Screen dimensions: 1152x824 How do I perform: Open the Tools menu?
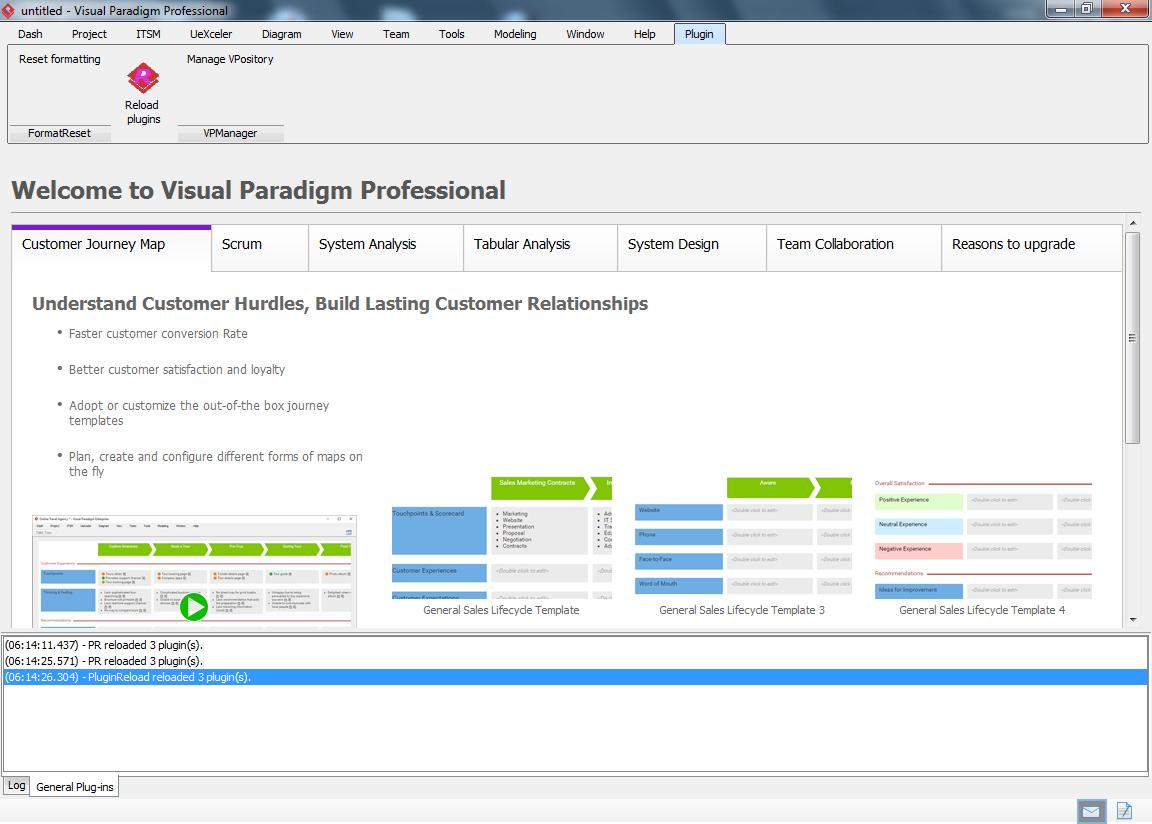tap(452, 34)
